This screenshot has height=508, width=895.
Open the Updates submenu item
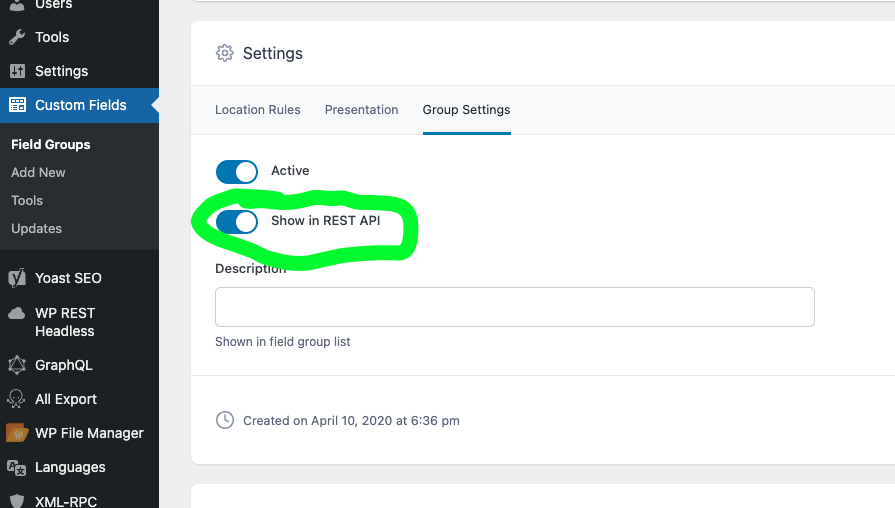(x=37, y=228)
